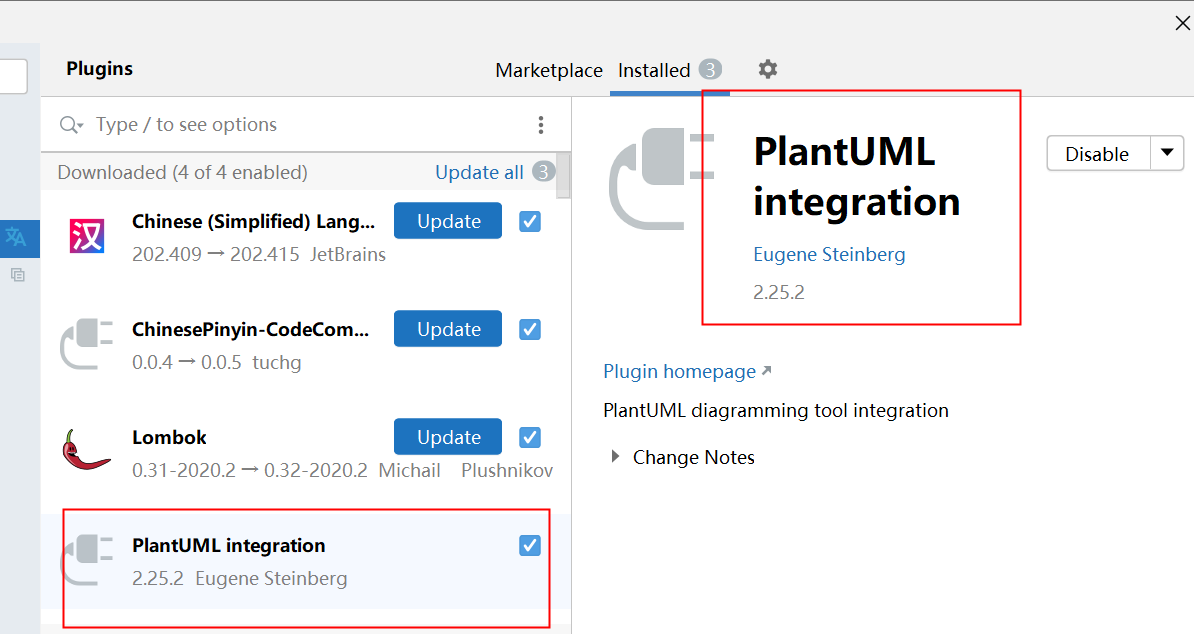Viewport: 1194px width, 634px height.
Task: Click the copy icon in the left sidebar
Action: (18, 275)
